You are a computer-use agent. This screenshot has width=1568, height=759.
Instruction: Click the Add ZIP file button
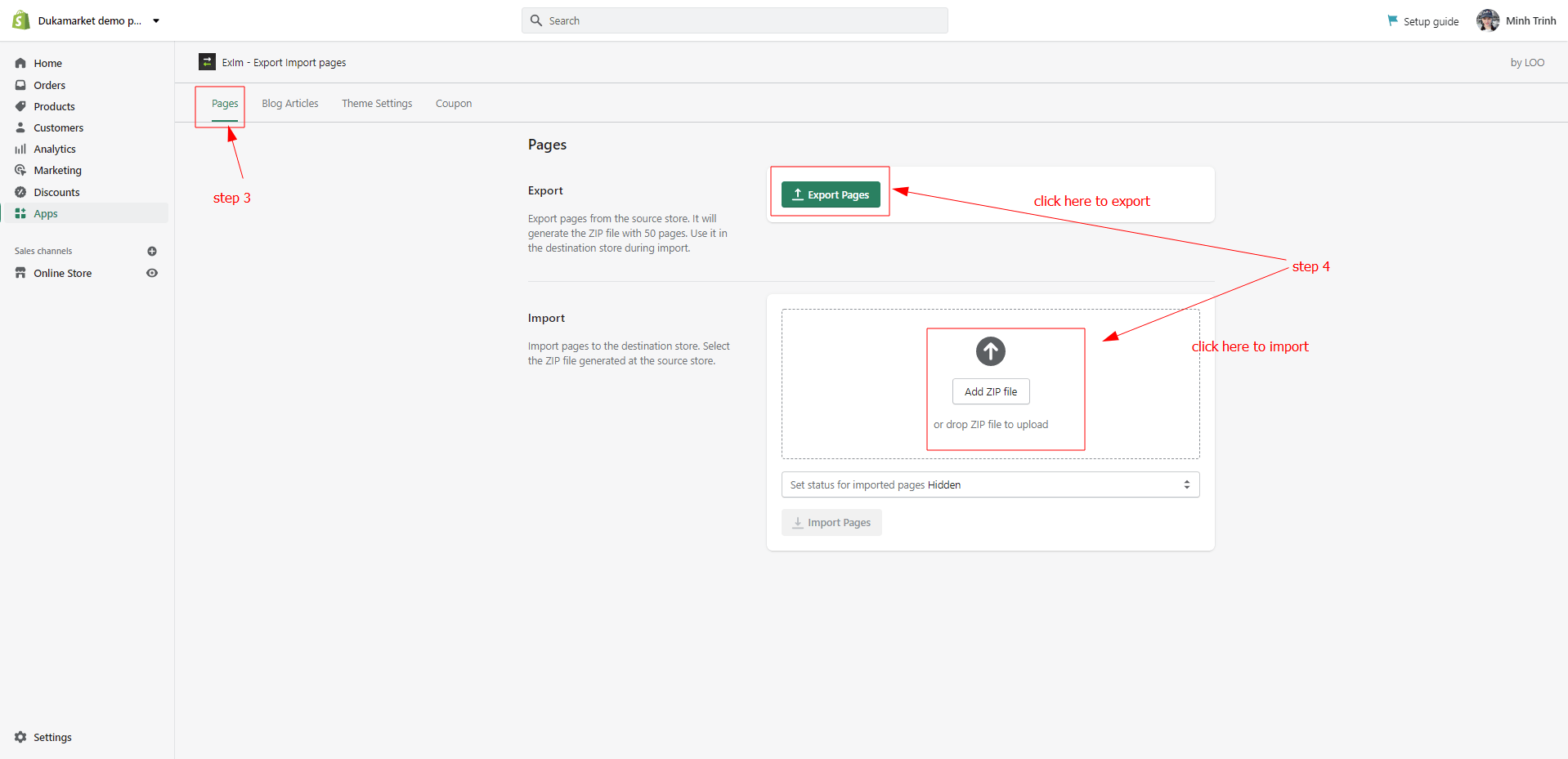click(990, 391)
